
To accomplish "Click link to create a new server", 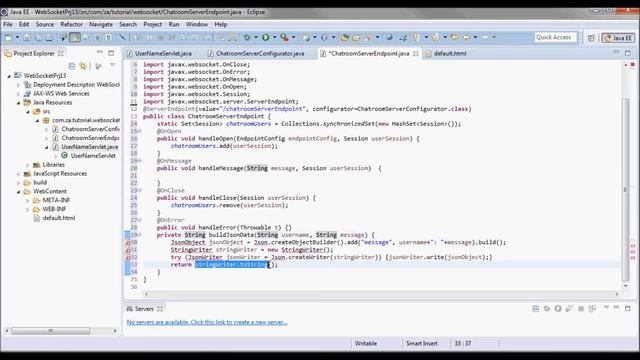I will pos(207,322).
